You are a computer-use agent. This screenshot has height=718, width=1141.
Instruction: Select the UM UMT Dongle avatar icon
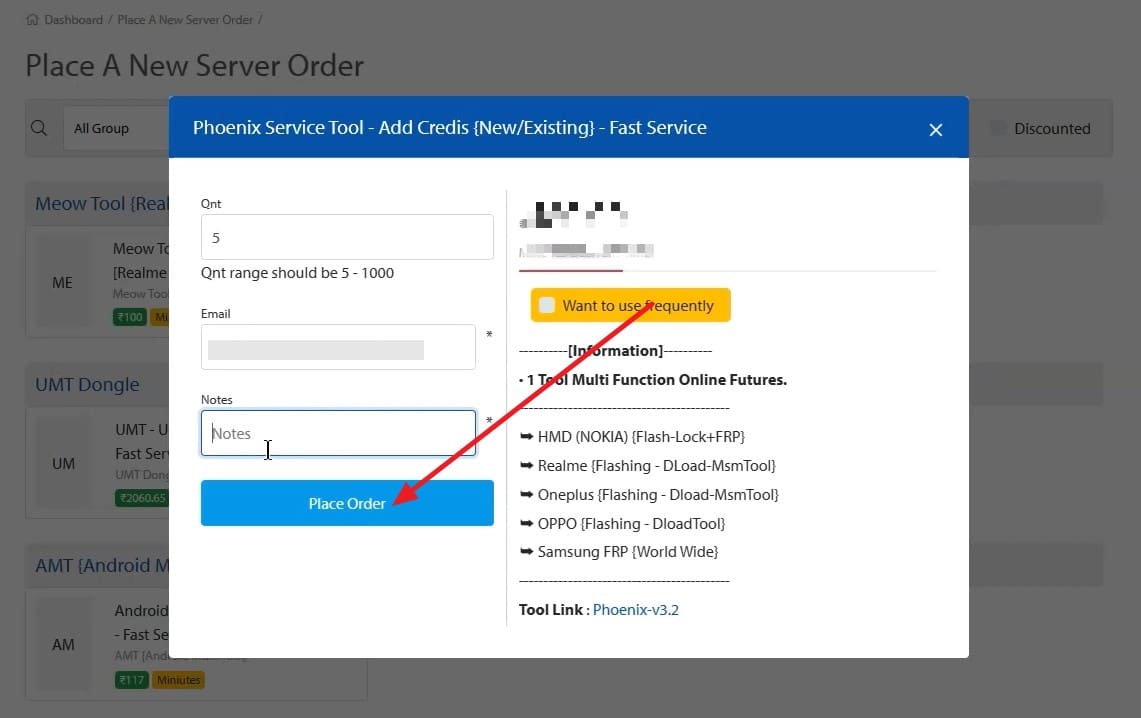(63, 463)
